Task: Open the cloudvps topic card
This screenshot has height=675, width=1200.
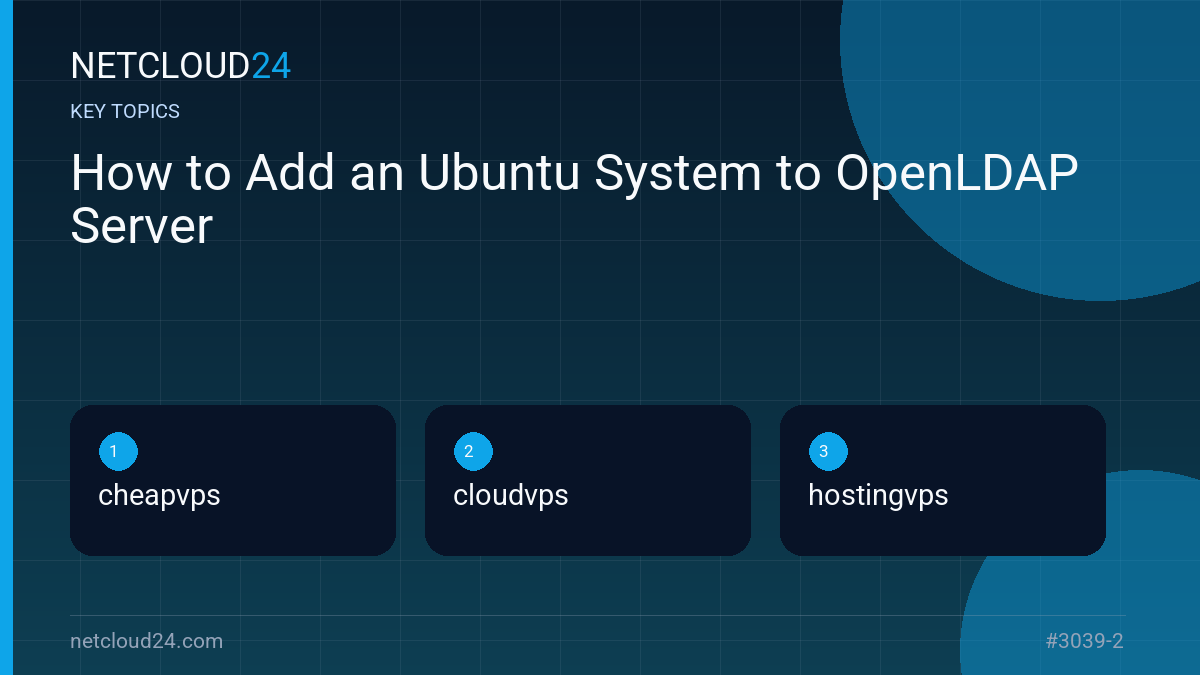Action: click(x=588, y=480)
